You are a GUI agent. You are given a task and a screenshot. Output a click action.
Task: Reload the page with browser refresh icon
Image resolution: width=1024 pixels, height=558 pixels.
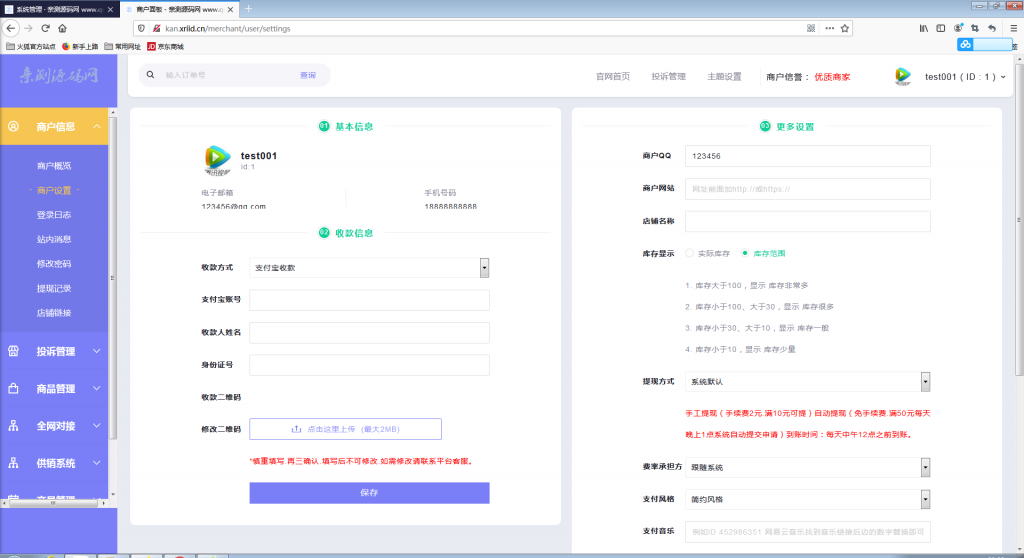click(x=45, y=28)
